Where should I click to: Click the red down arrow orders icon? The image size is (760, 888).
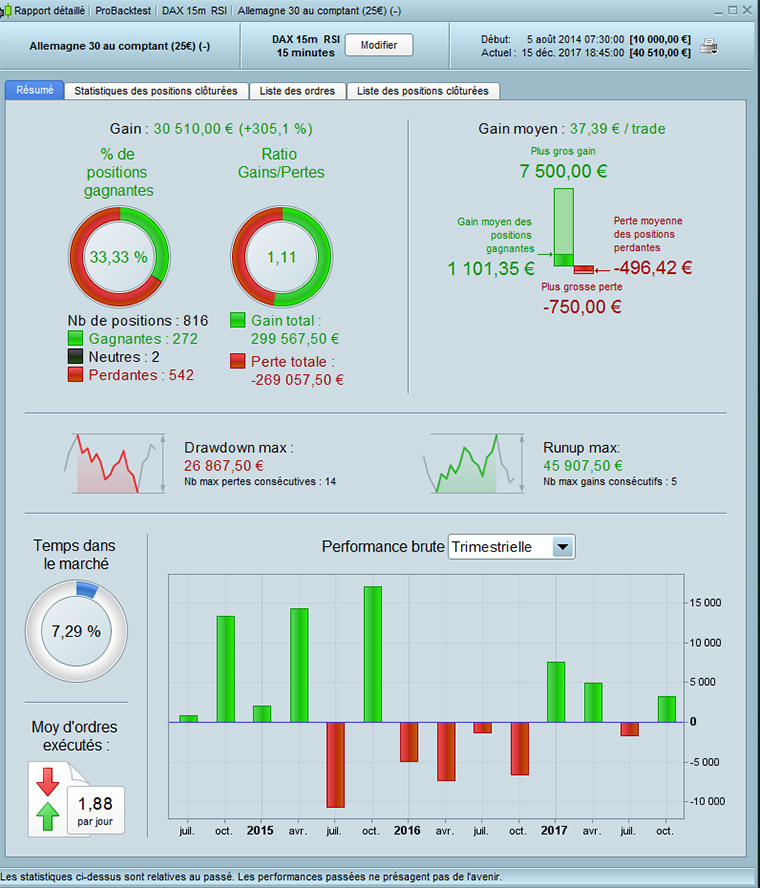(48, 782)
